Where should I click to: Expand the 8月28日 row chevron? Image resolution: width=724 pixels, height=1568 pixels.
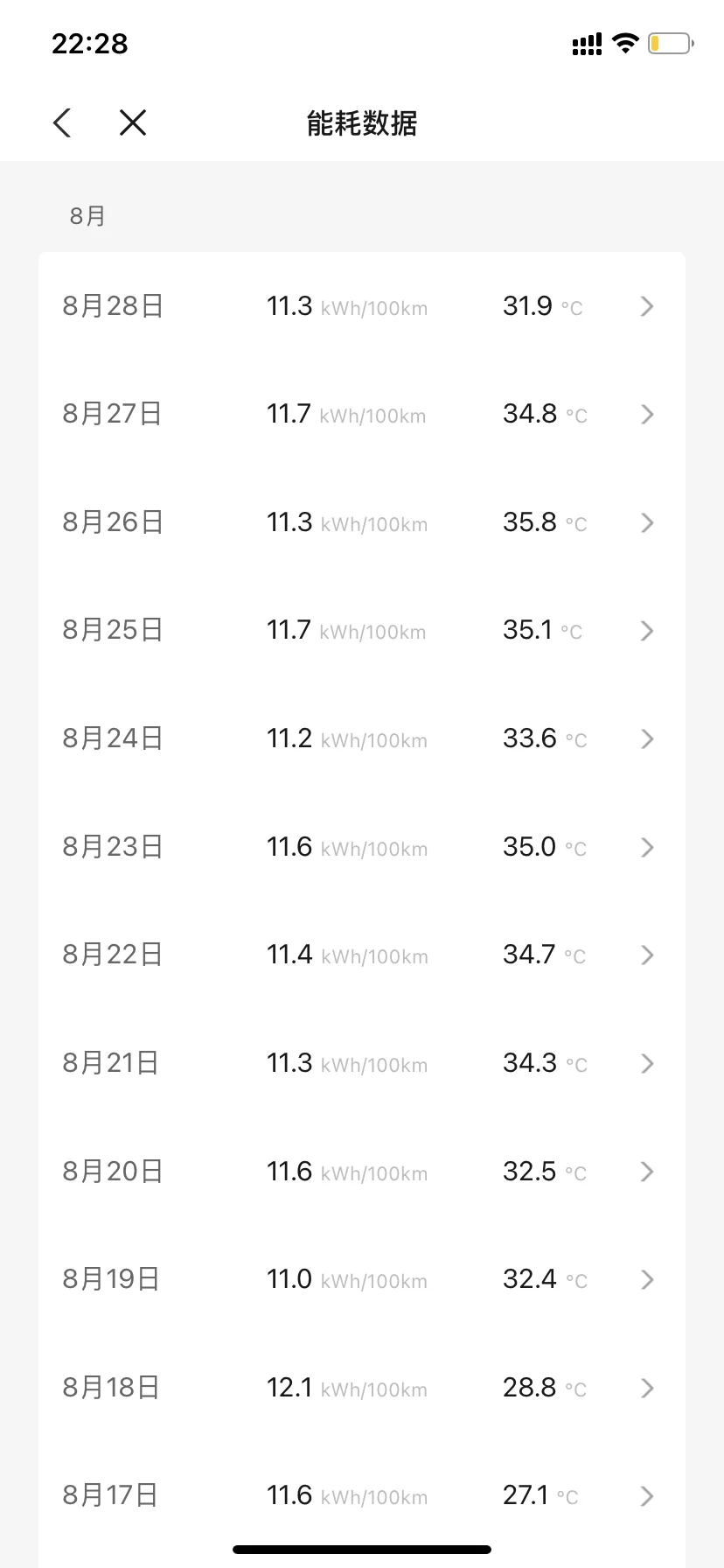coord(647,306)
